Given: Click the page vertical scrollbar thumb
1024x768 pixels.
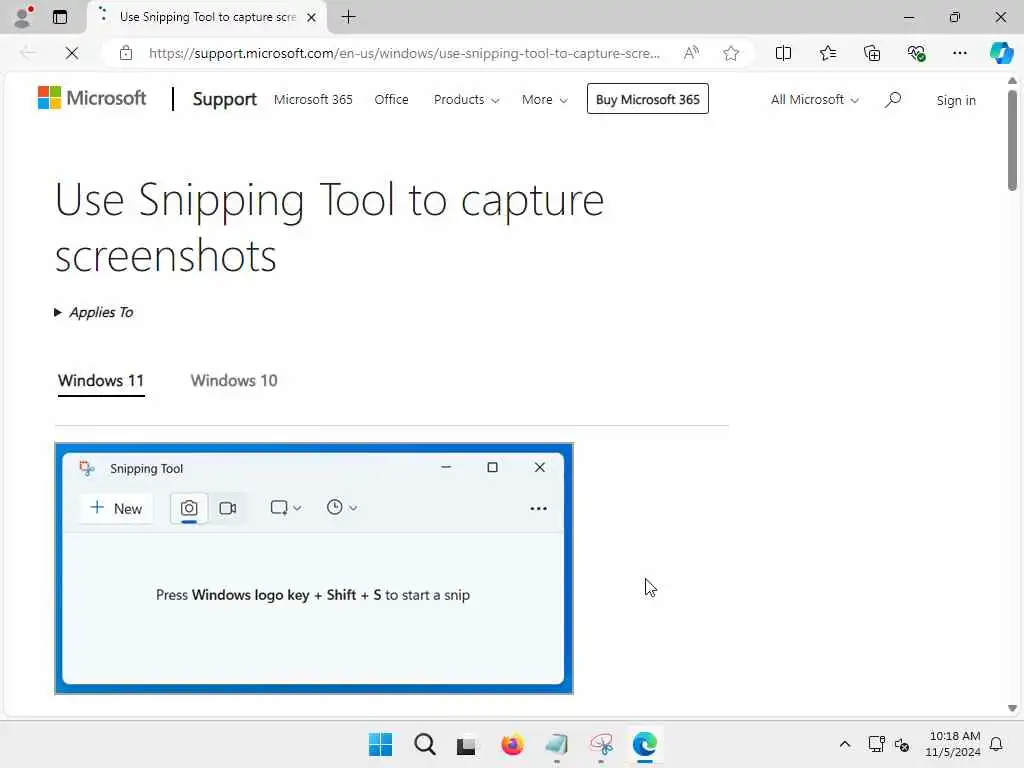Looking at the screenshot, I should pos(1012,140).
